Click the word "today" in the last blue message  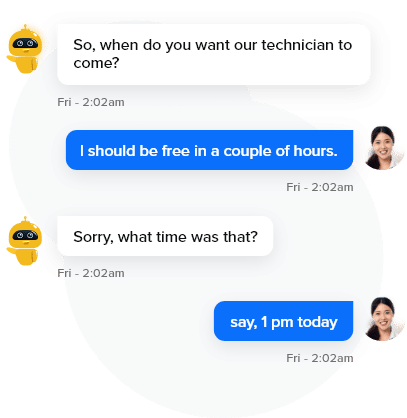[x=317, y=322]
